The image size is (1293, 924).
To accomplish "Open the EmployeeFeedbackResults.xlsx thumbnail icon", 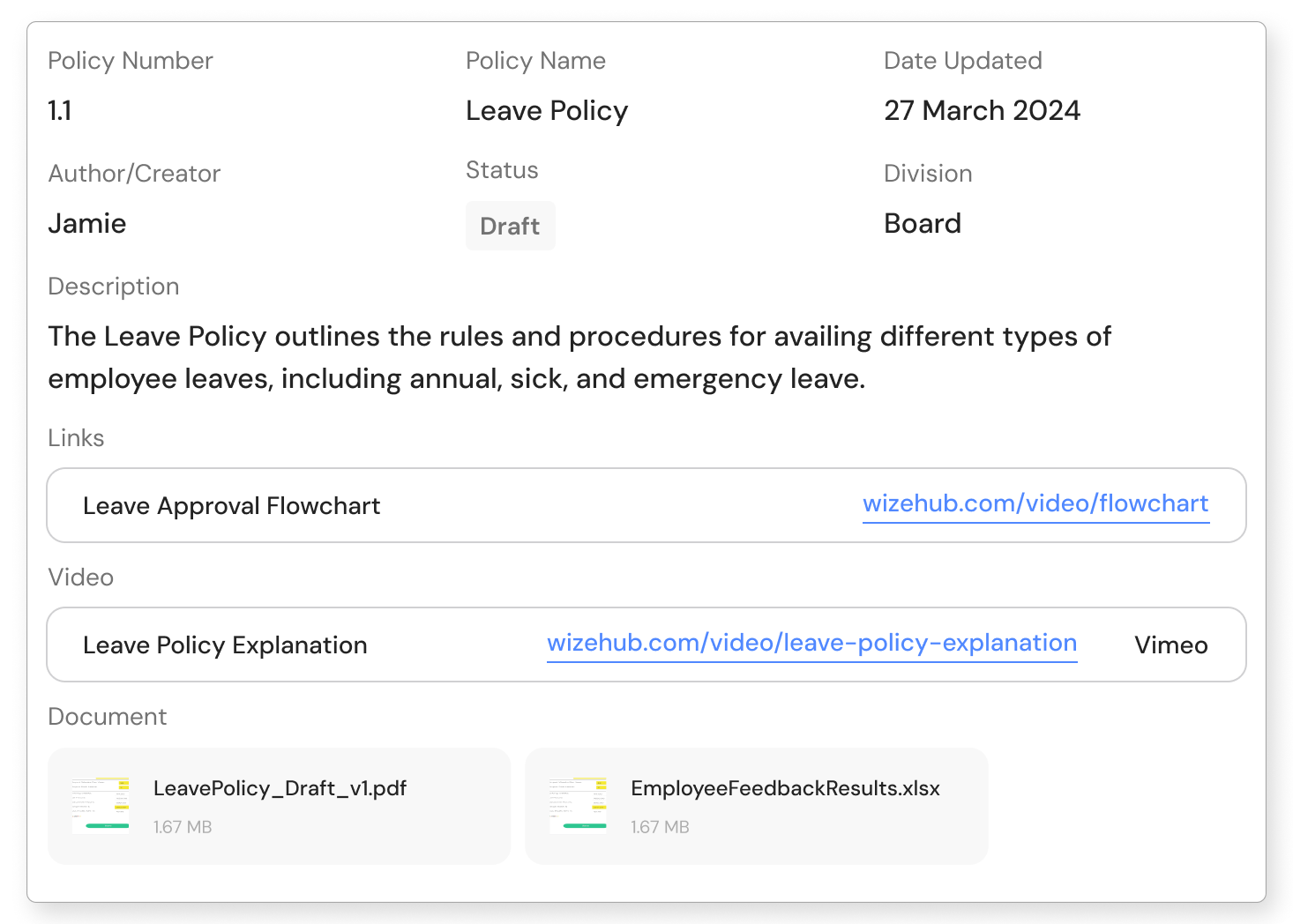I will (x=578, y=805).
